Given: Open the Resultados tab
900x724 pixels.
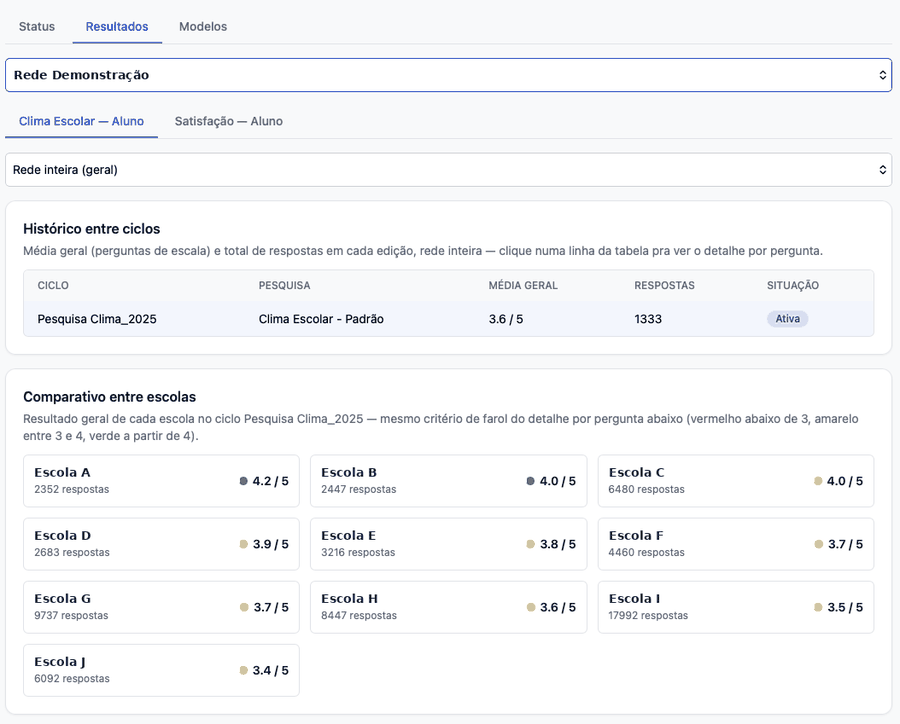Looking at the screenshot, I should click(117, 26).
